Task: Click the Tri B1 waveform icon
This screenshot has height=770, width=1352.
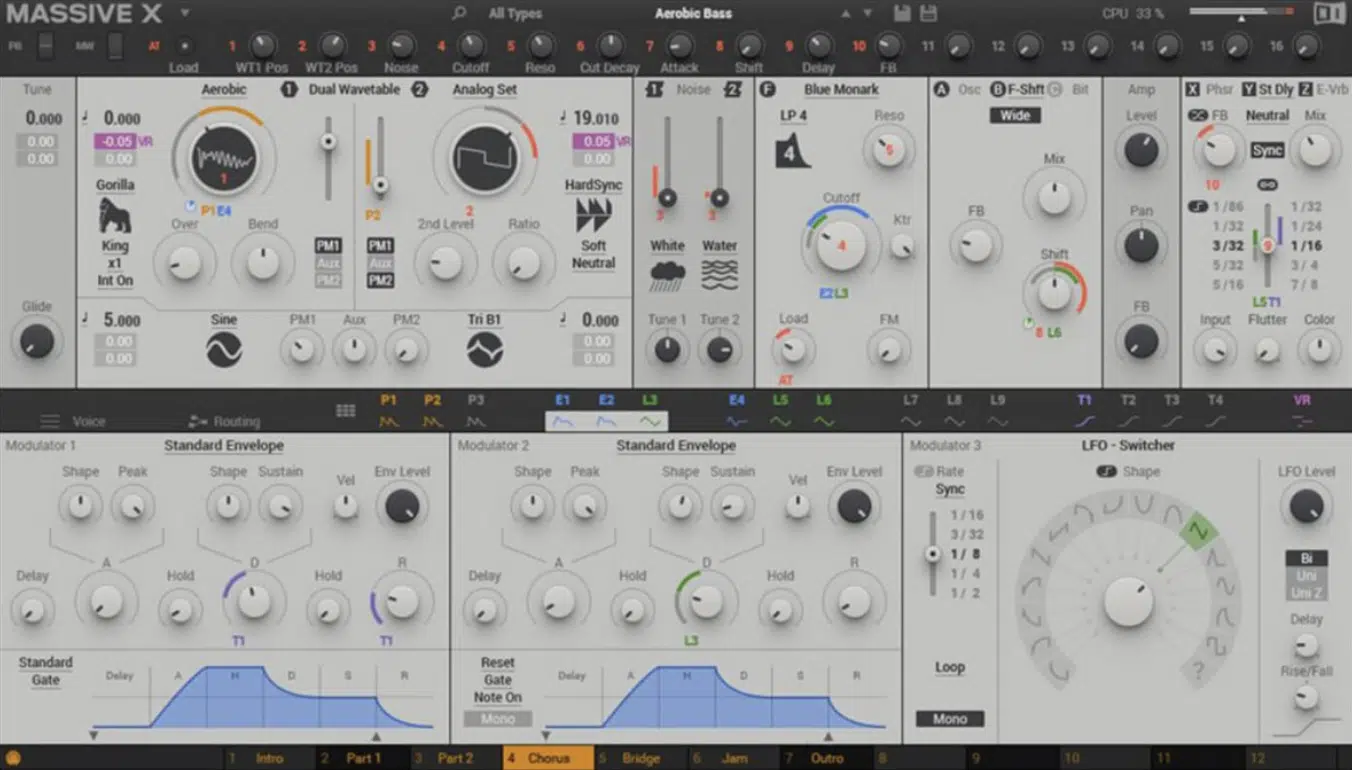Action: tap(484, 349)
